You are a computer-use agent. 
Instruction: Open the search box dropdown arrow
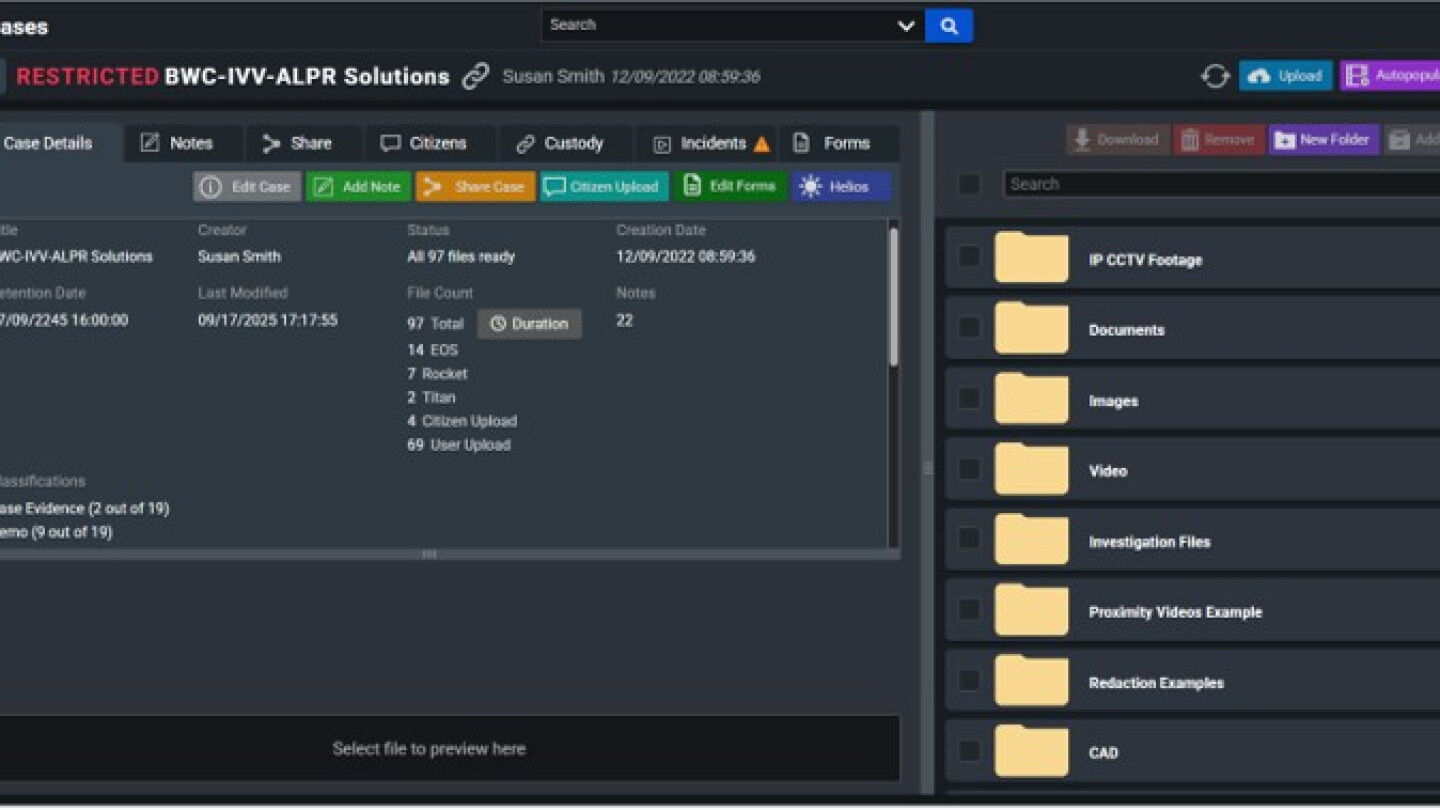click(x=906, y=26)
